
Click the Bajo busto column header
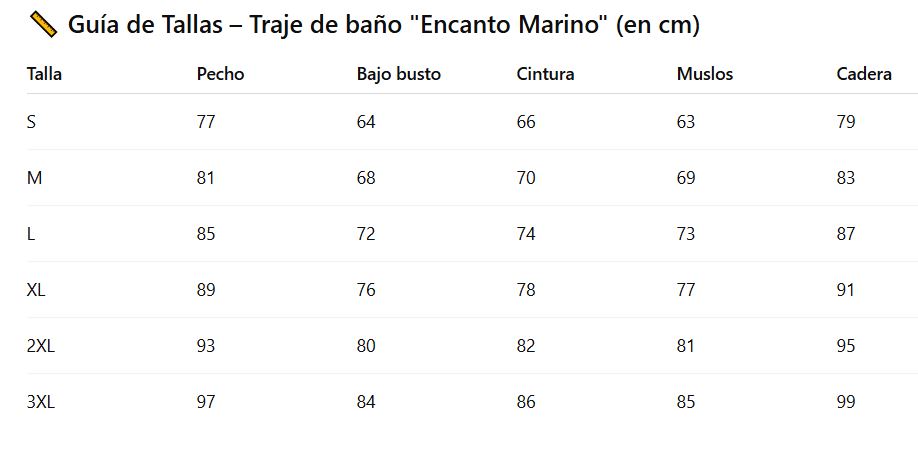coord(398,74)
